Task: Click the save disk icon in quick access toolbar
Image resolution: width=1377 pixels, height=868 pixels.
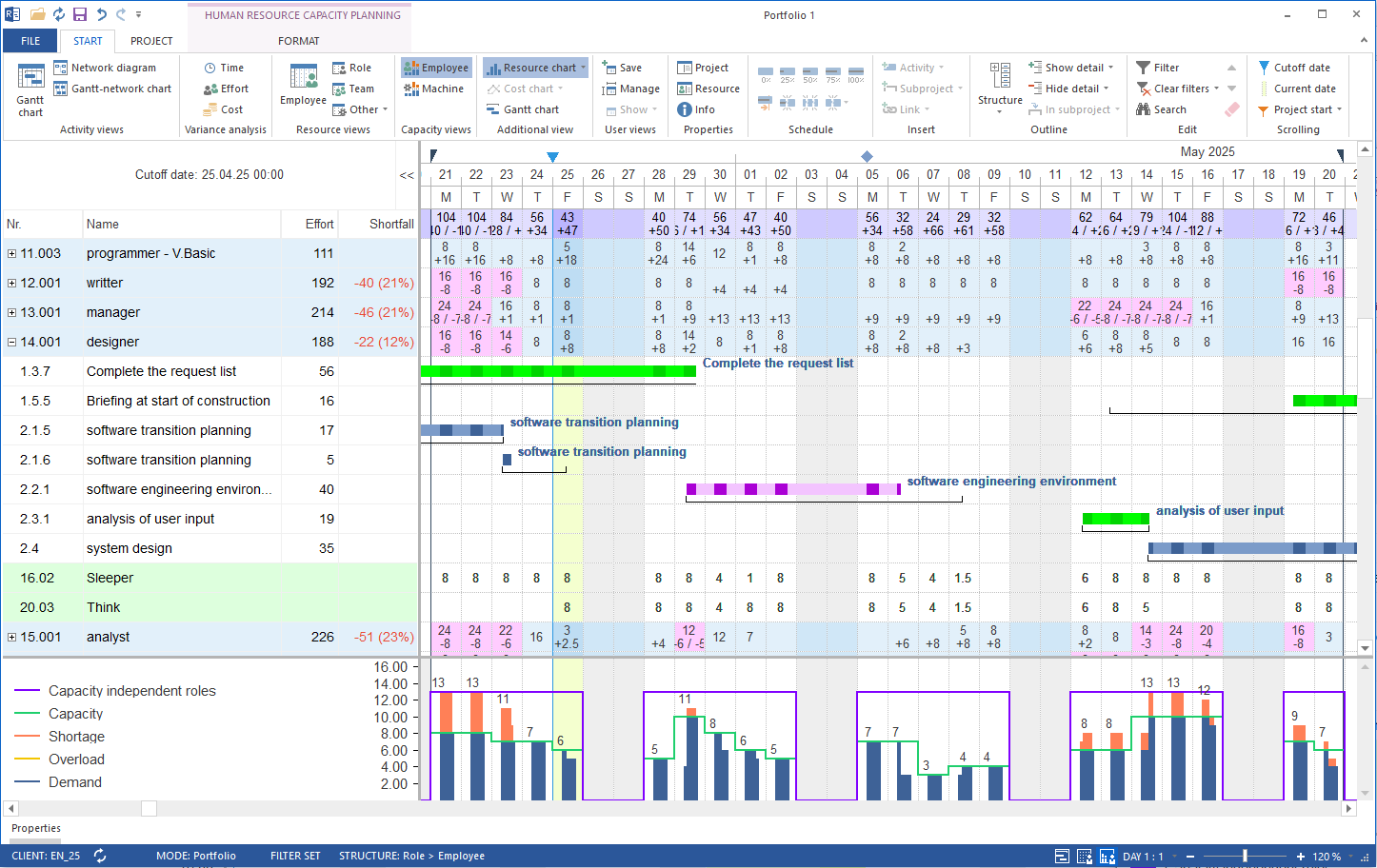Action: (80, 14)
